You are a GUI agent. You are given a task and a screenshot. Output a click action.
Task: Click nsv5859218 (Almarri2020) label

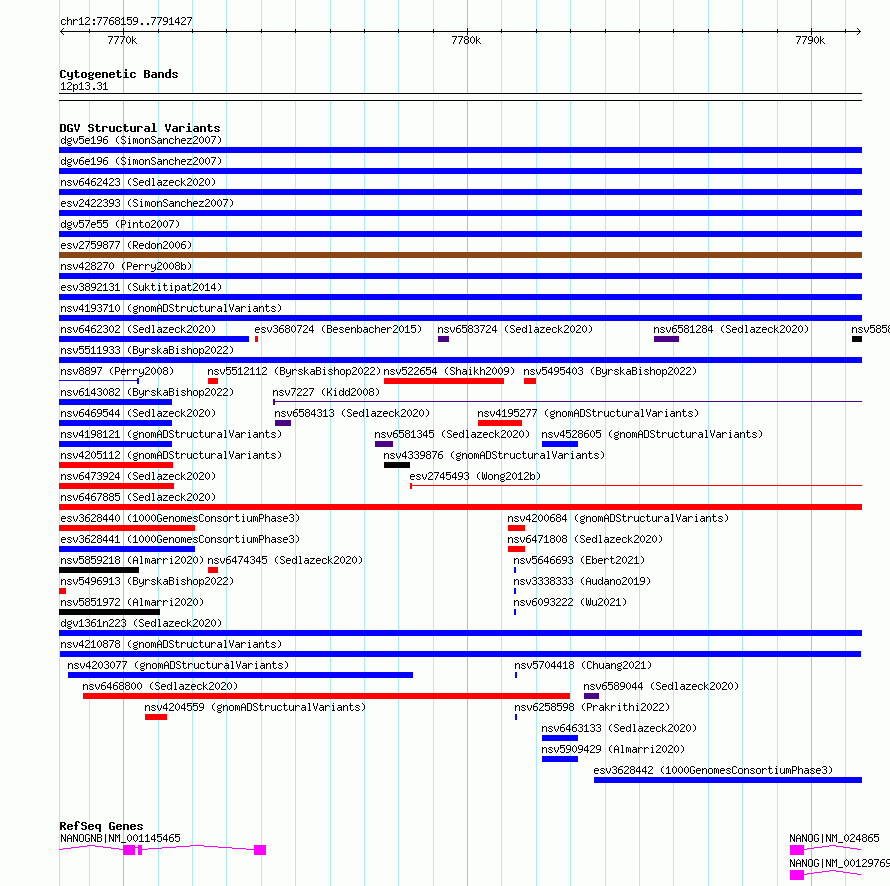pyautogui.click(x=132, y=560)
